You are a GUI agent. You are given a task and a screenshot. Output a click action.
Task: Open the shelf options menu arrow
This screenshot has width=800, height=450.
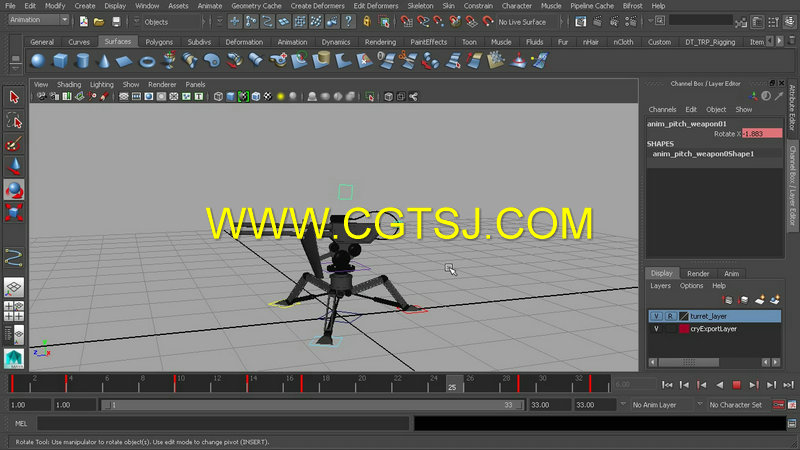[15, 67]
